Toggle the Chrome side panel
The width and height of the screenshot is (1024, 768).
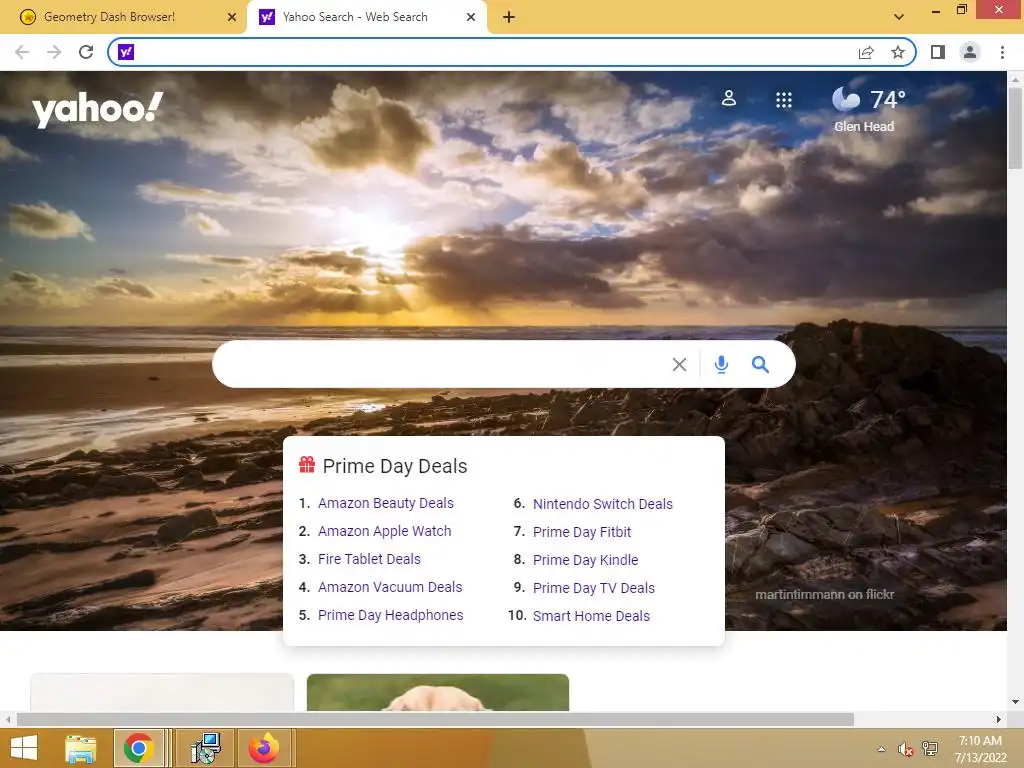pyautogui.click(x=938, y=52)
